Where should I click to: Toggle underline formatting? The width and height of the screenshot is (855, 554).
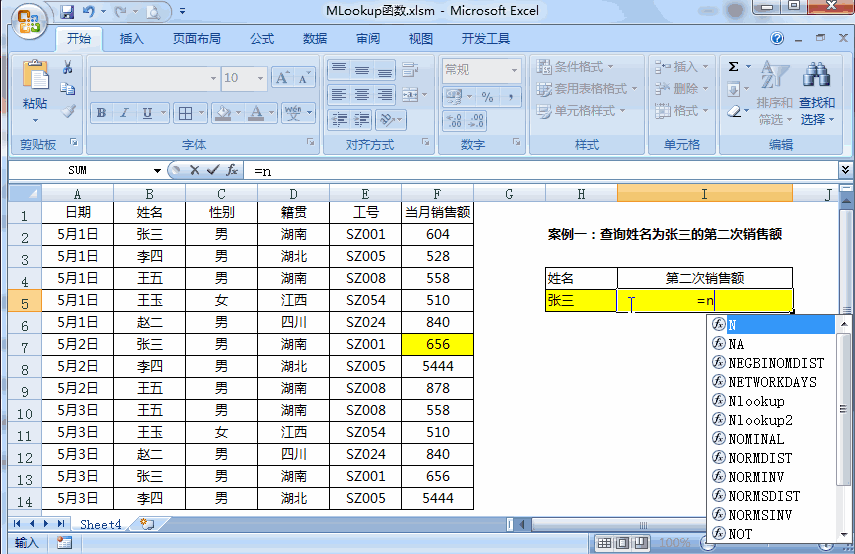[147, 113]
